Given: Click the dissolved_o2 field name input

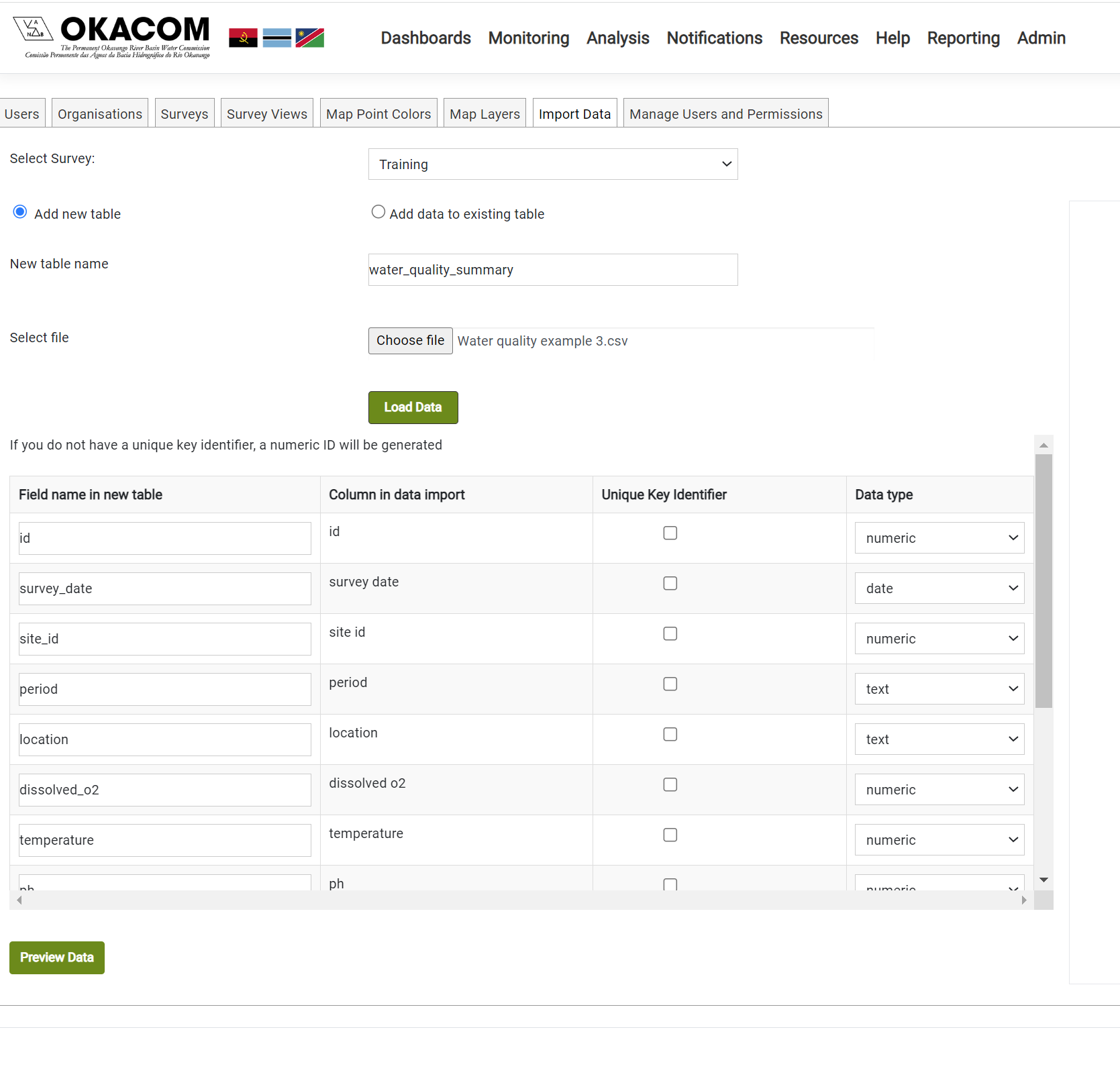Looking at the screenshot, I should (x=165, y=790).
